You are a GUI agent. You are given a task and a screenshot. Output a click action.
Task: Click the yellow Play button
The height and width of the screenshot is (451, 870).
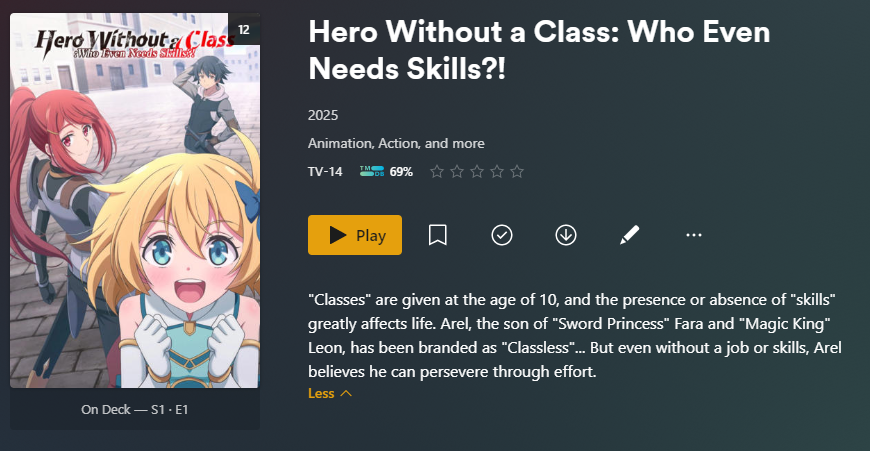tap(355, 235)
